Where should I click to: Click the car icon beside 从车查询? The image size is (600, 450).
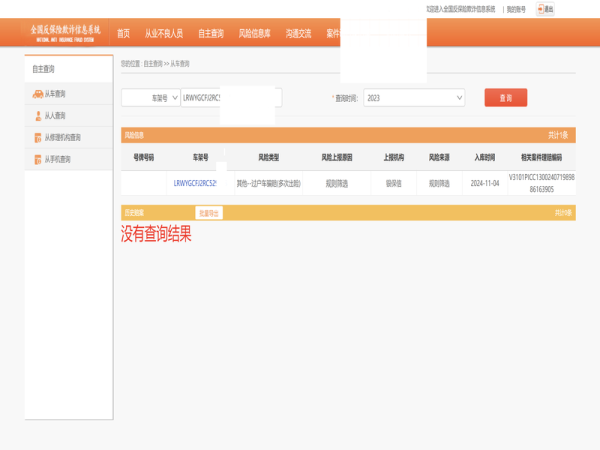(x=38, y=94)
